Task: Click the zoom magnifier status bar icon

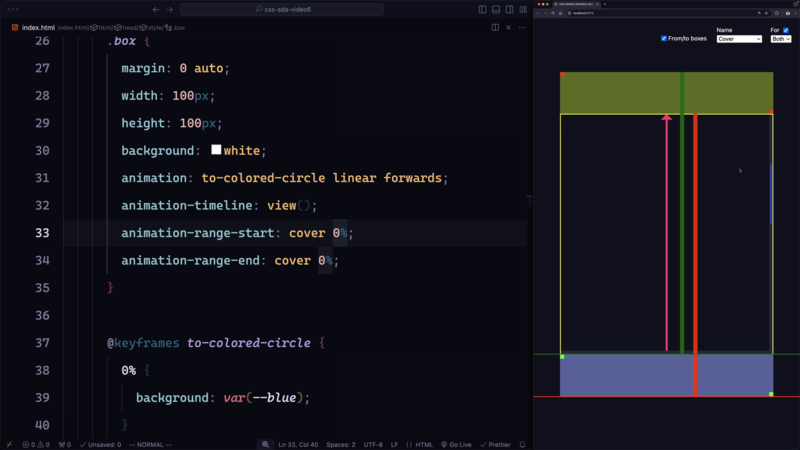Action: point(265,444)
